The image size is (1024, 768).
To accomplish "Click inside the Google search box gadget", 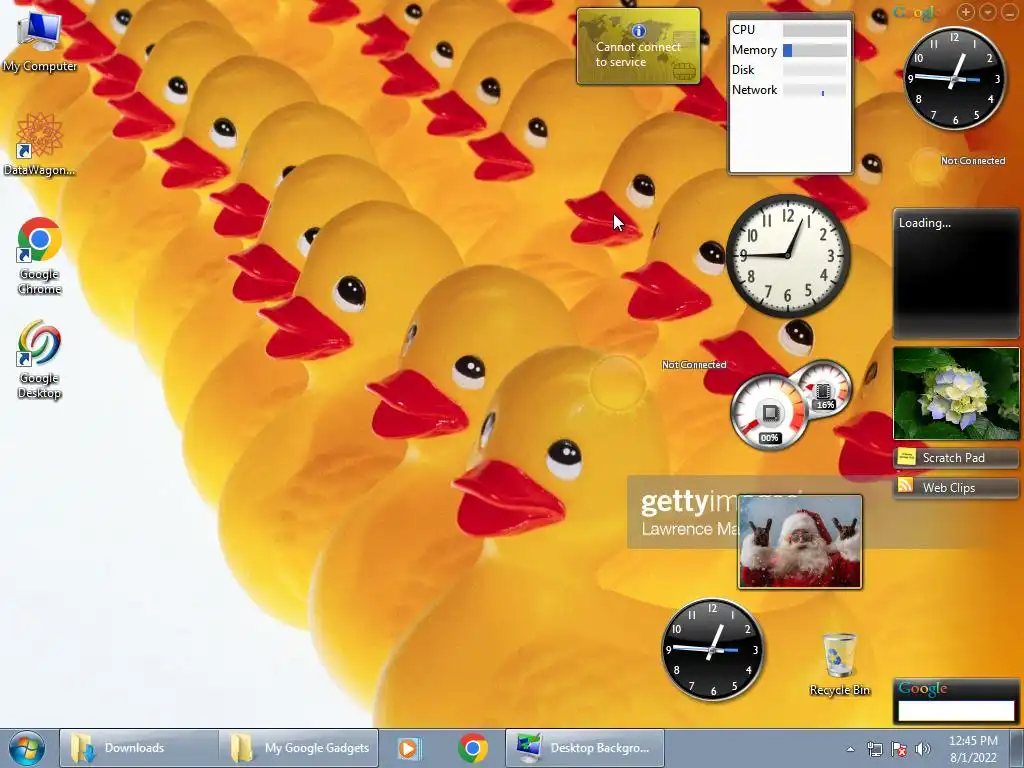I will pos(956,710).
